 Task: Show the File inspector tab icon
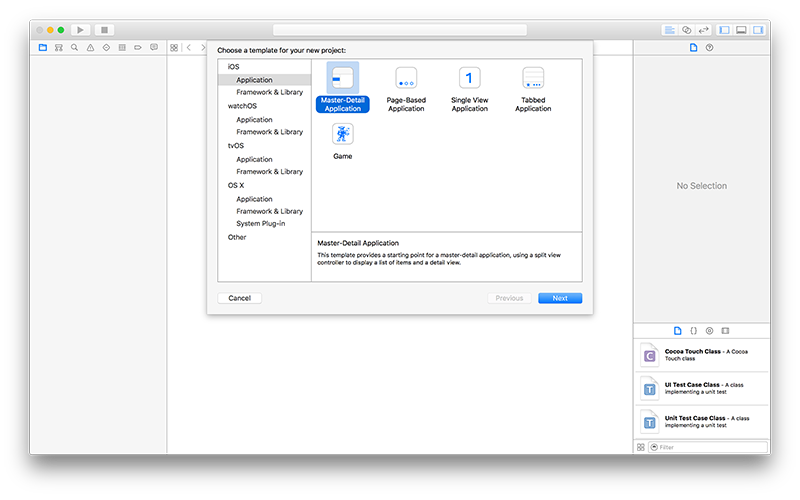pos(693,47)
